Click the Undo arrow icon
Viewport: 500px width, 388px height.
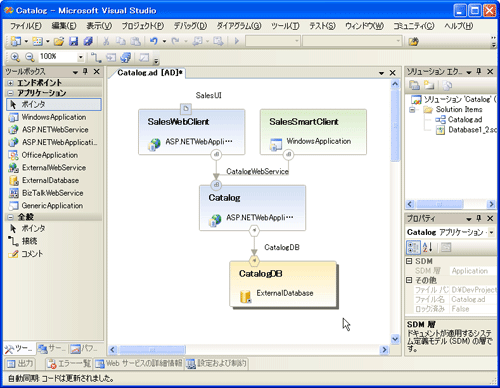tap(154, 41)
